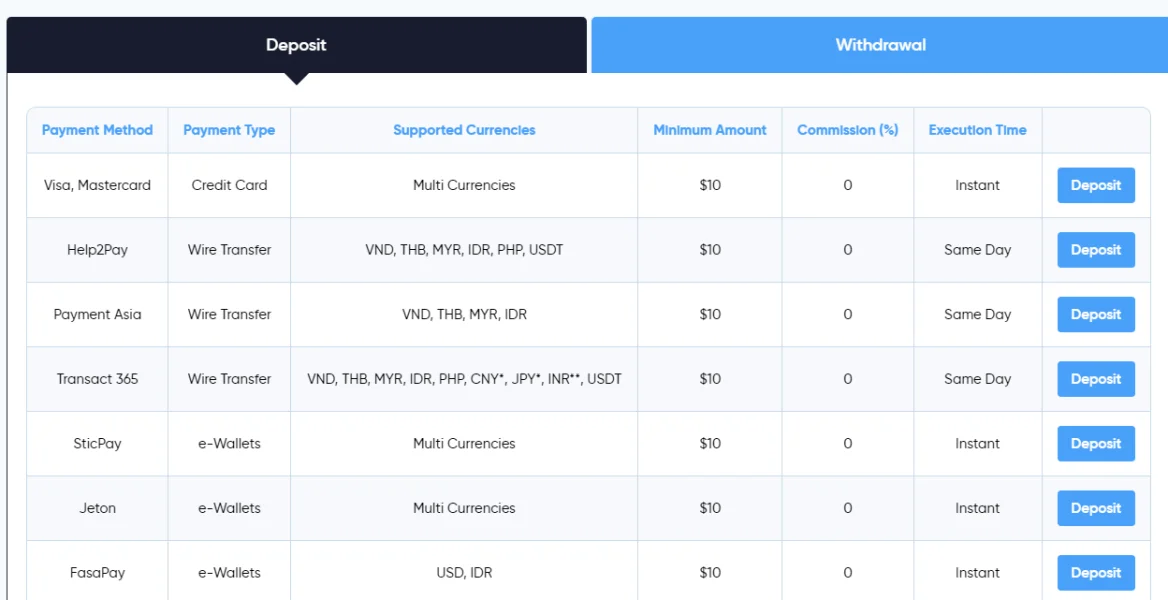
Task: Click the SticPay payment method cell
Action: (x=97, y=443)
